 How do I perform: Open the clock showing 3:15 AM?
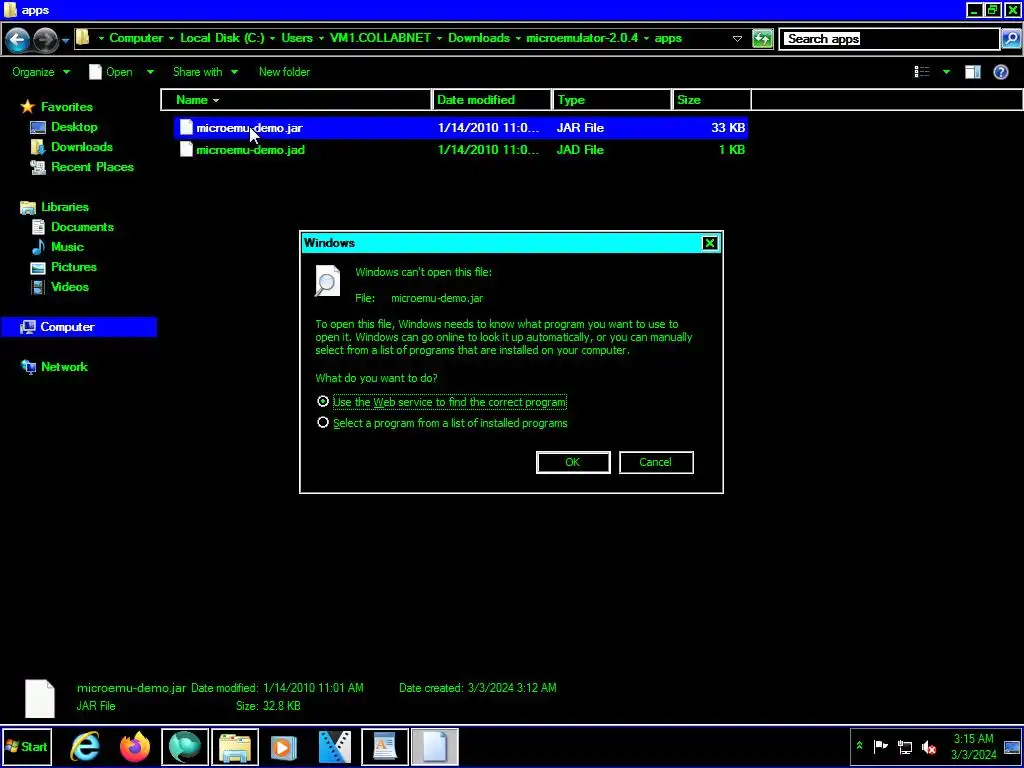[973, 746]
